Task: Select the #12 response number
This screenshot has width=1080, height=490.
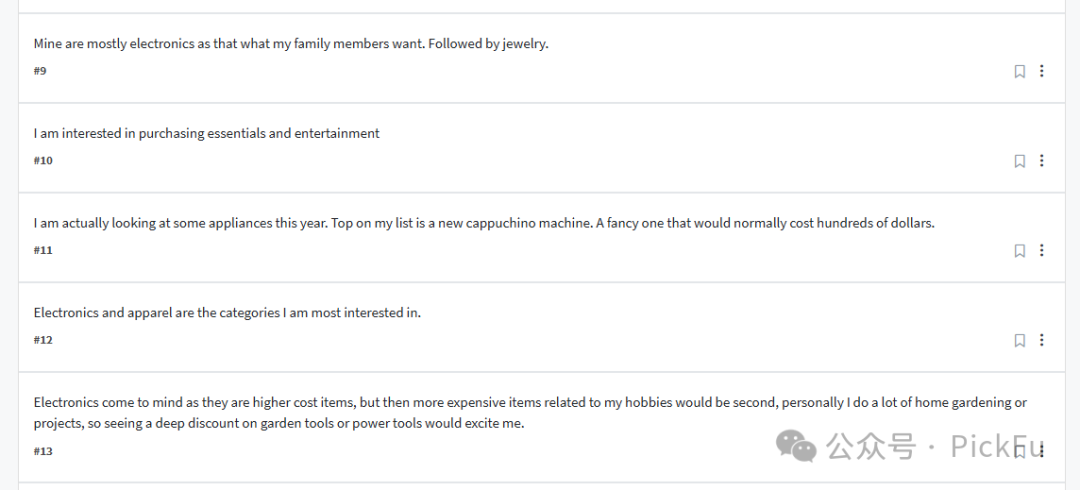Action: pyautogui.click(x=43, y=339)
